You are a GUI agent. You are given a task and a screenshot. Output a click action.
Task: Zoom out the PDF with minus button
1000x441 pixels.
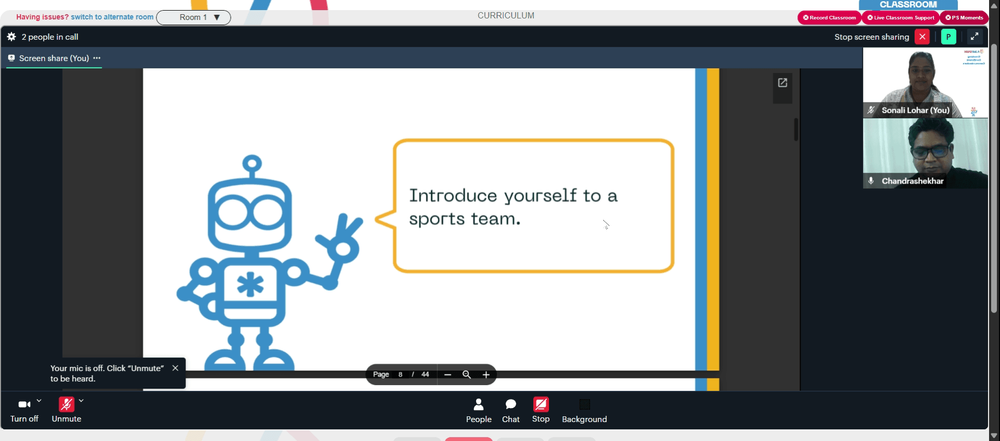[448, 375]
